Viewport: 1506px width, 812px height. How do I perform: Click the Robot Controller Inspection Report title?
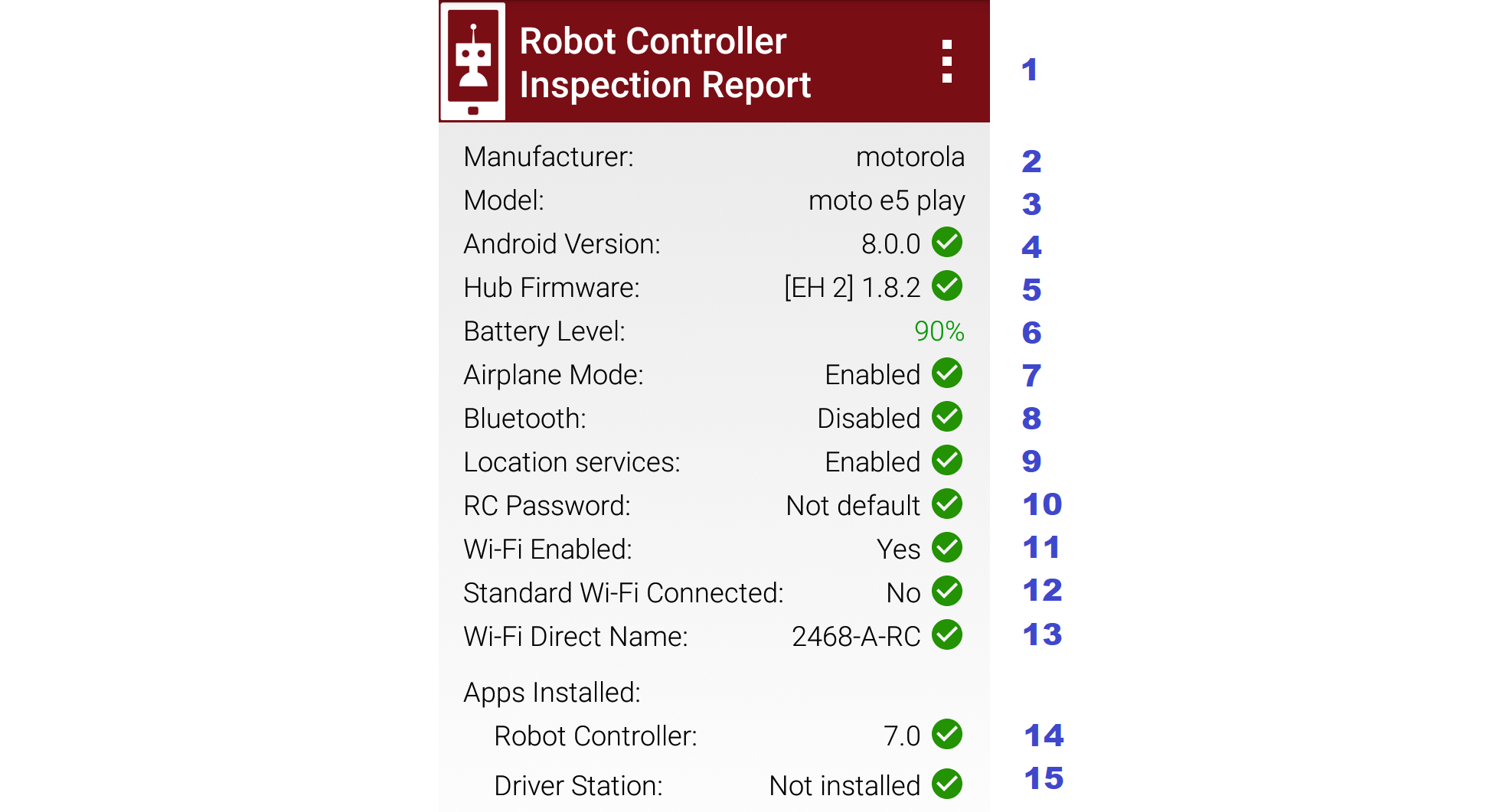(x=664, y=63)
